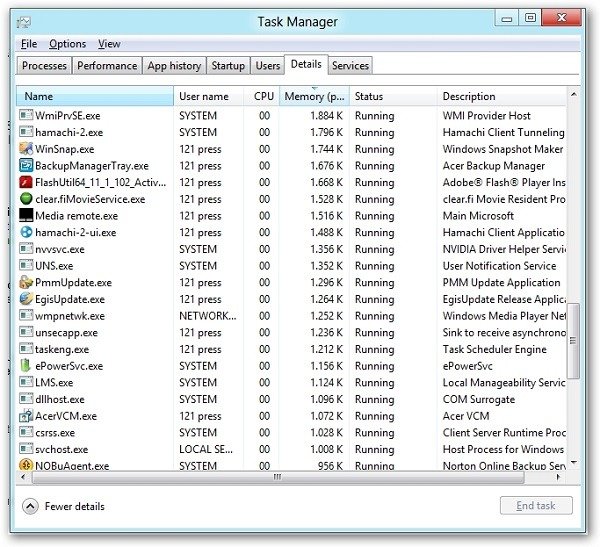Click the LMS.exe process icon
The image size is (600, 547).
(26, 382)
